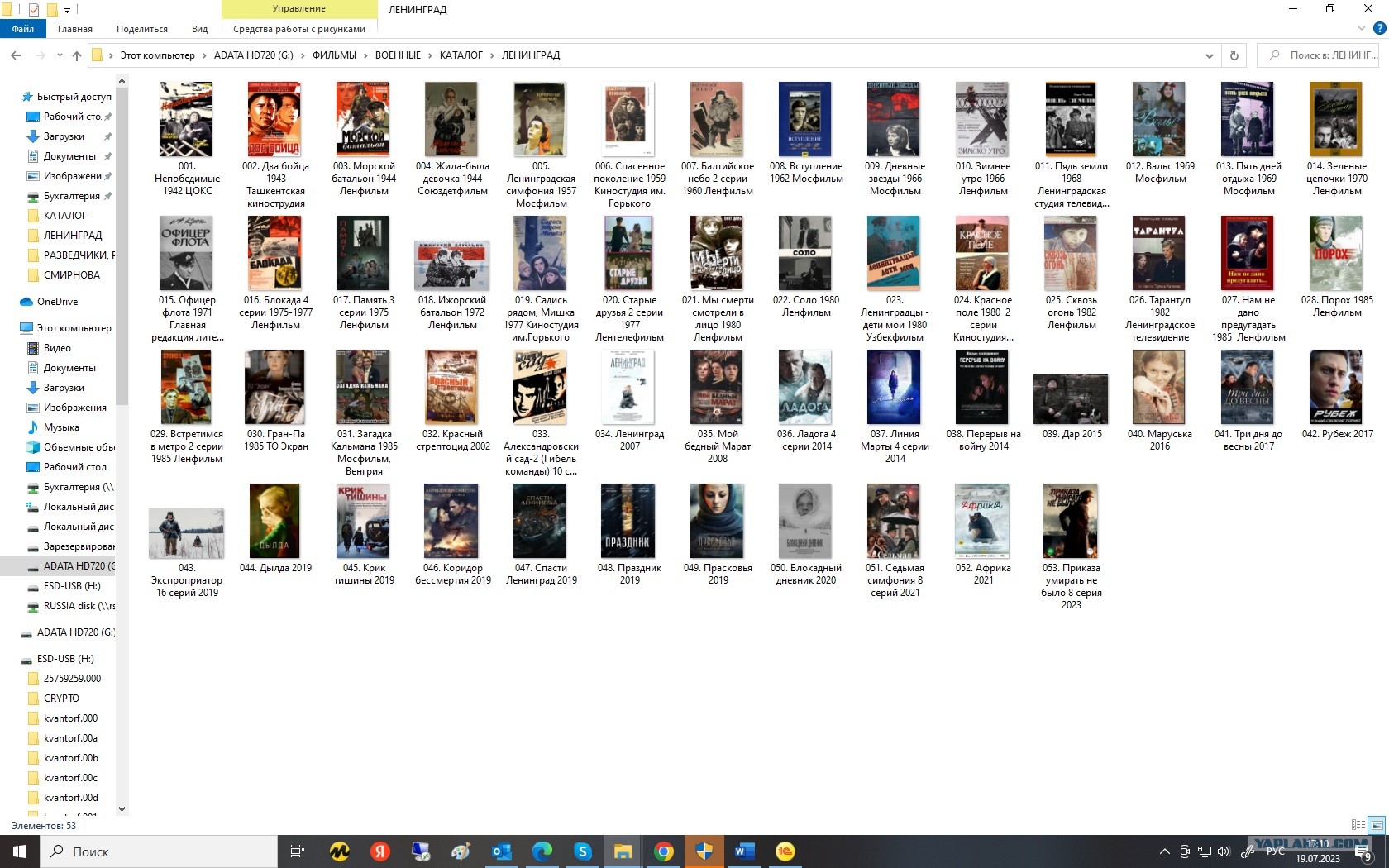Click navigation pane scrollbar down arrow
Screen dimensions: 1389x868
click(x=122, y=809)
